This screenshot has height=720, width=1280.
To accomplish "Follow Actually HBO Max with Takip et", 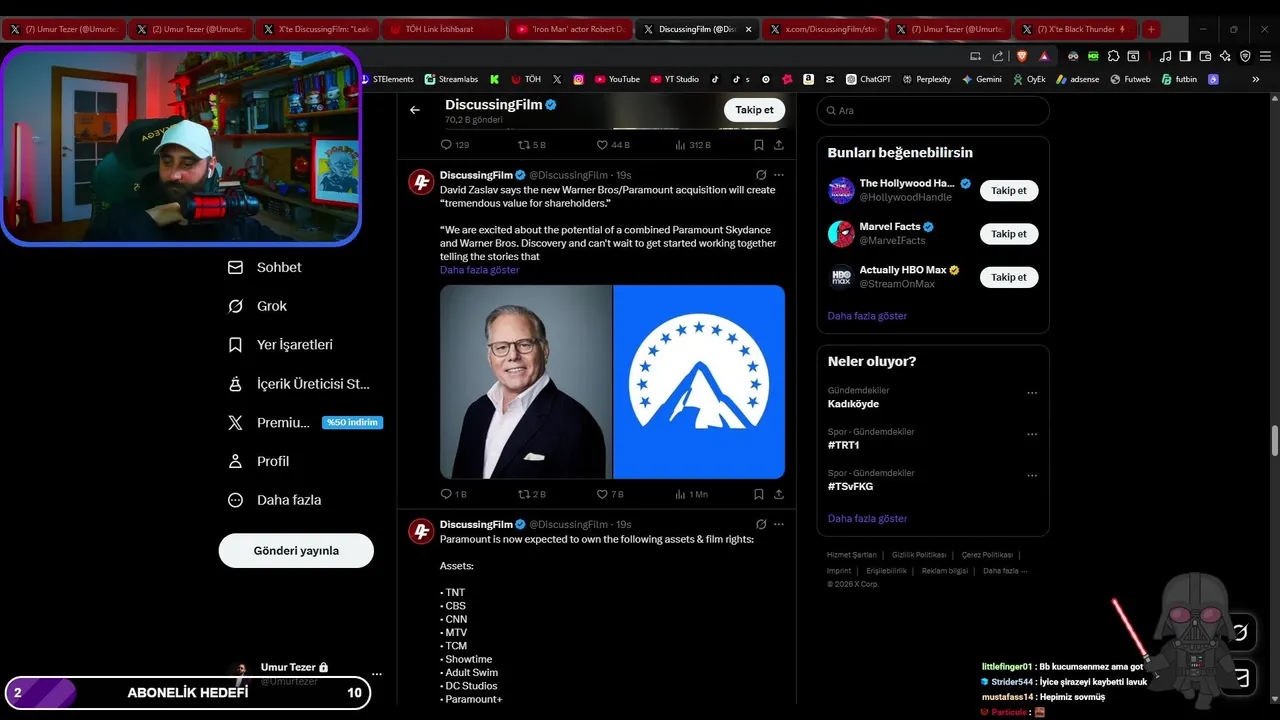I will [x=1009, y=277].
